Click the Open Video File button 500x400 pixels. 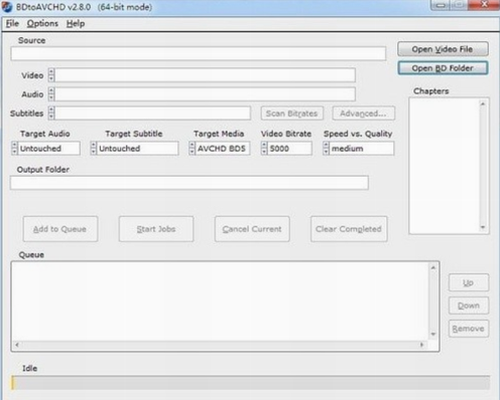point(443,49)
